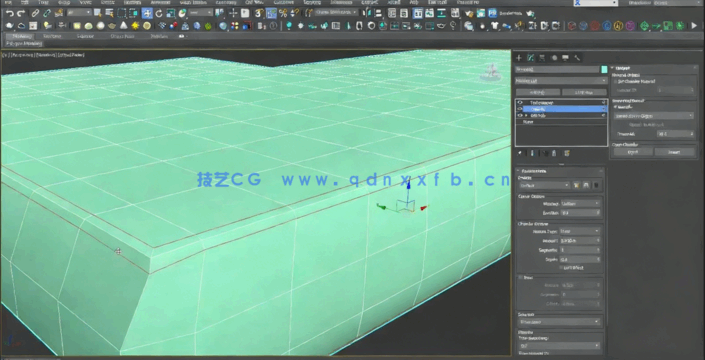
Task: Toggle Window/Crossing selection mode
Action: click(x=133, y=13)
